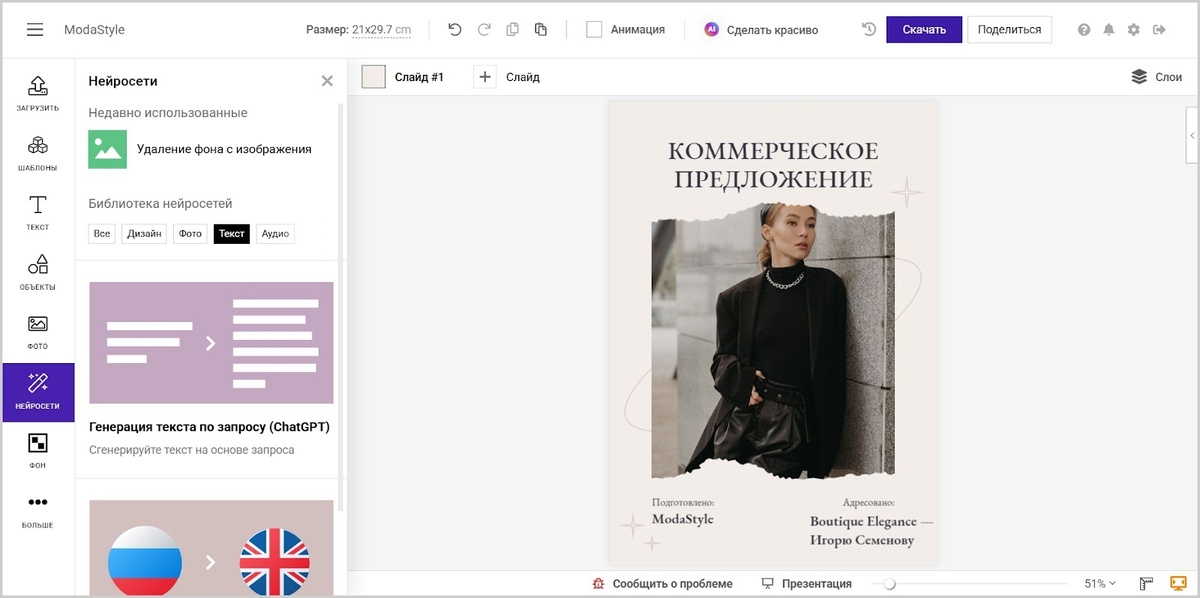Open Удаление фона с изображения tool
Image resolution: width=1200 pixels, height=598 pixels.
click(200, 149)
